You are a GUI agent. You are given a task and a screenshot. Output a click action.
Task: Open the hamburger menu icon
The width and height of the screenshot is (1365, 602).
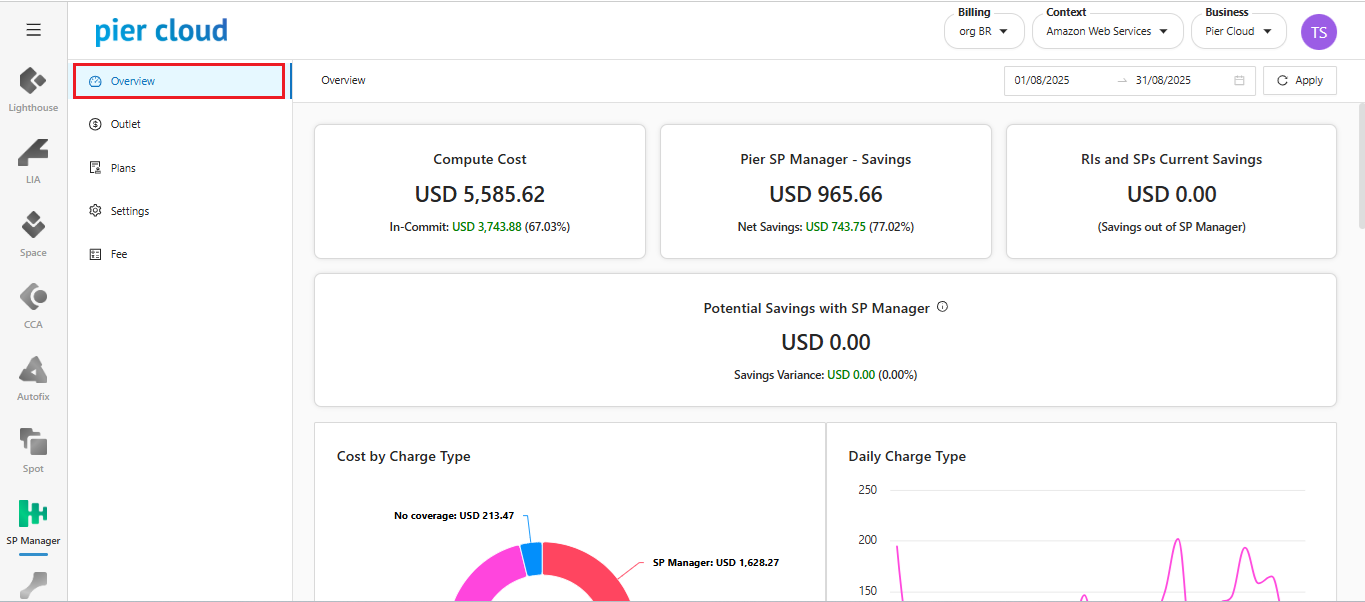(33, 30)
